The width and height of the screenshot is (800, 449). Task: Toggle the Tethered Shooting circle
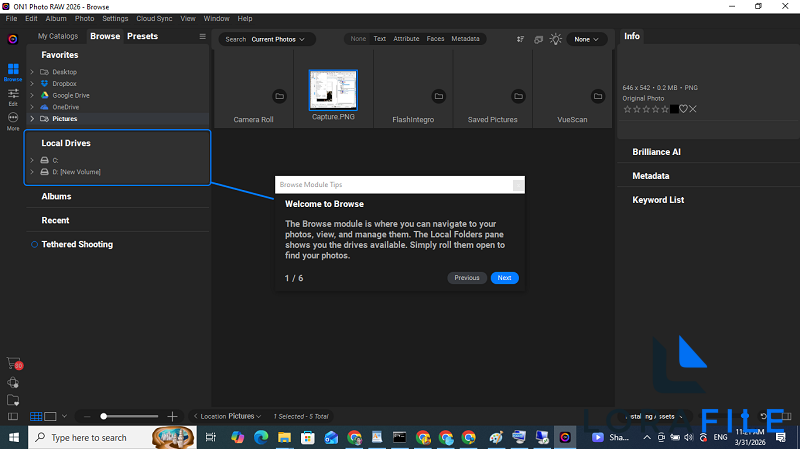pyautogui.click(x=34, y=244)
